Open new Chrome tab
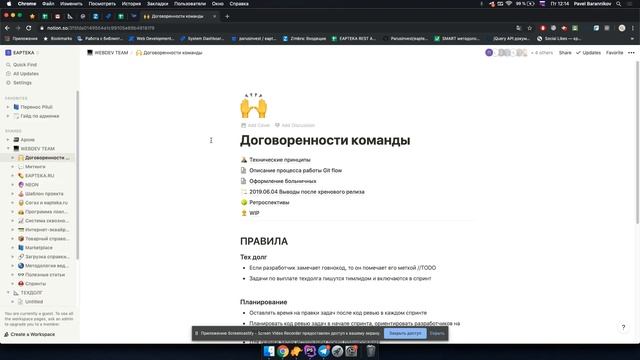Viewport: 640px width, 360px height. (x=227, y=16)
